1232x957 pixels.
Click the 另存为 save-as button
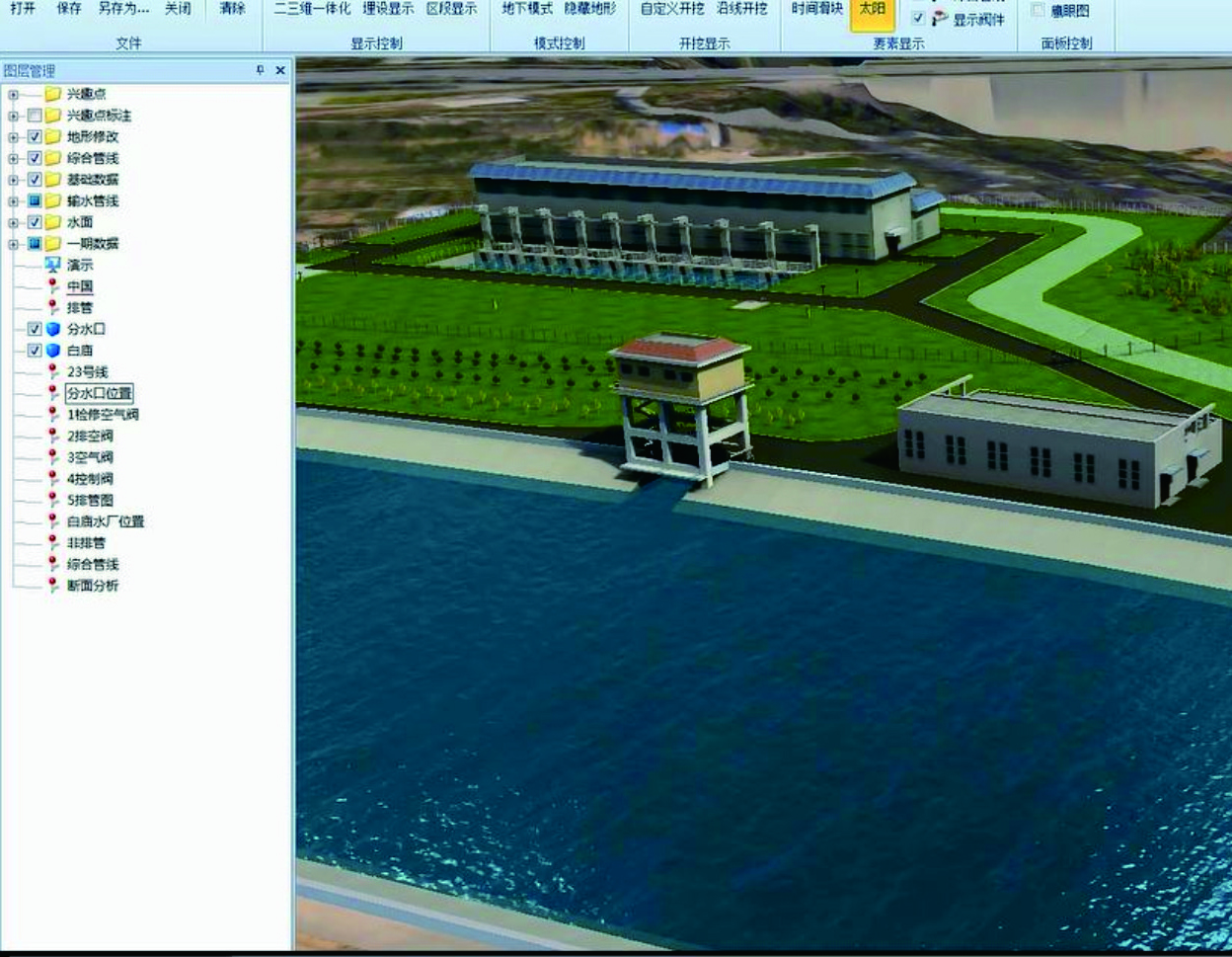[123, 9]
